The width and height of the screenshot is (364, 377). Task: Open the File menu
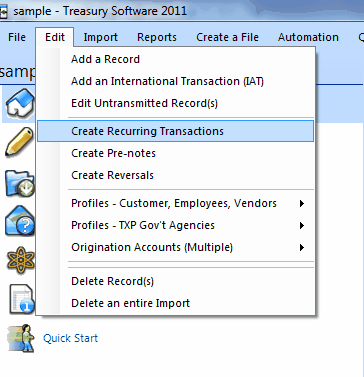17,37
